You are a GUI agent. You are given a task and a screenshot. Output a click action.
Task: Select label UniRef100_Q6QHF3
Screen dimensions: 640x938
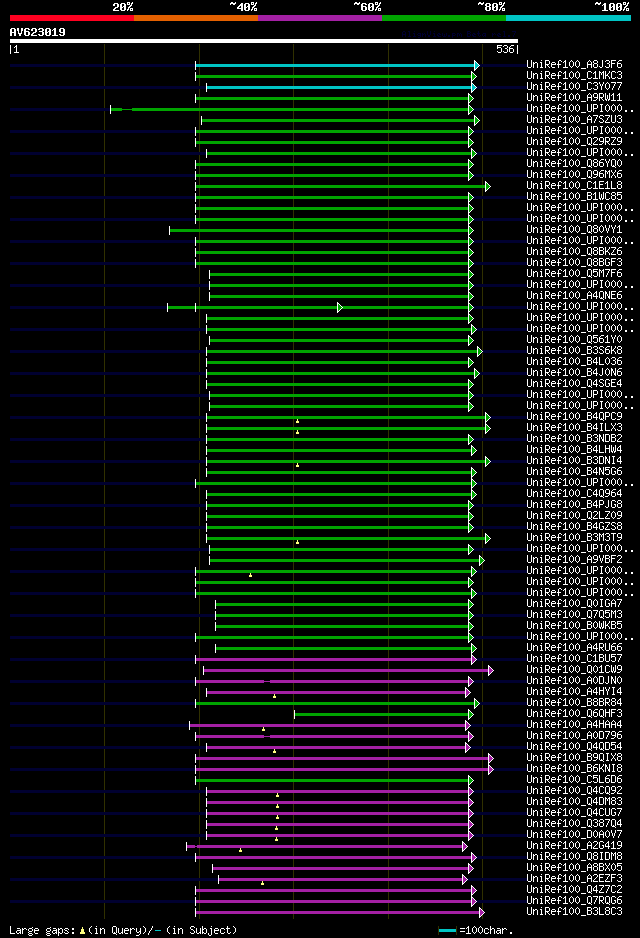[x=574, y=714]
